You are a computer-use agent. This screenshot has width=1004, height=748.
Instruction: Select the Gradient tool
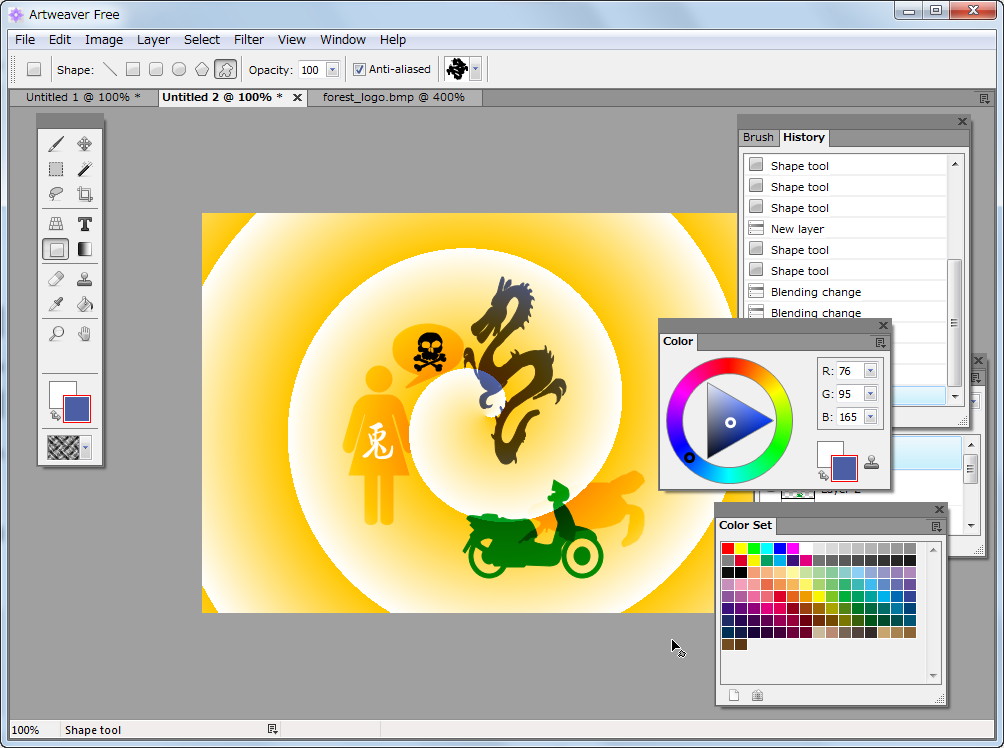point(85,249)
